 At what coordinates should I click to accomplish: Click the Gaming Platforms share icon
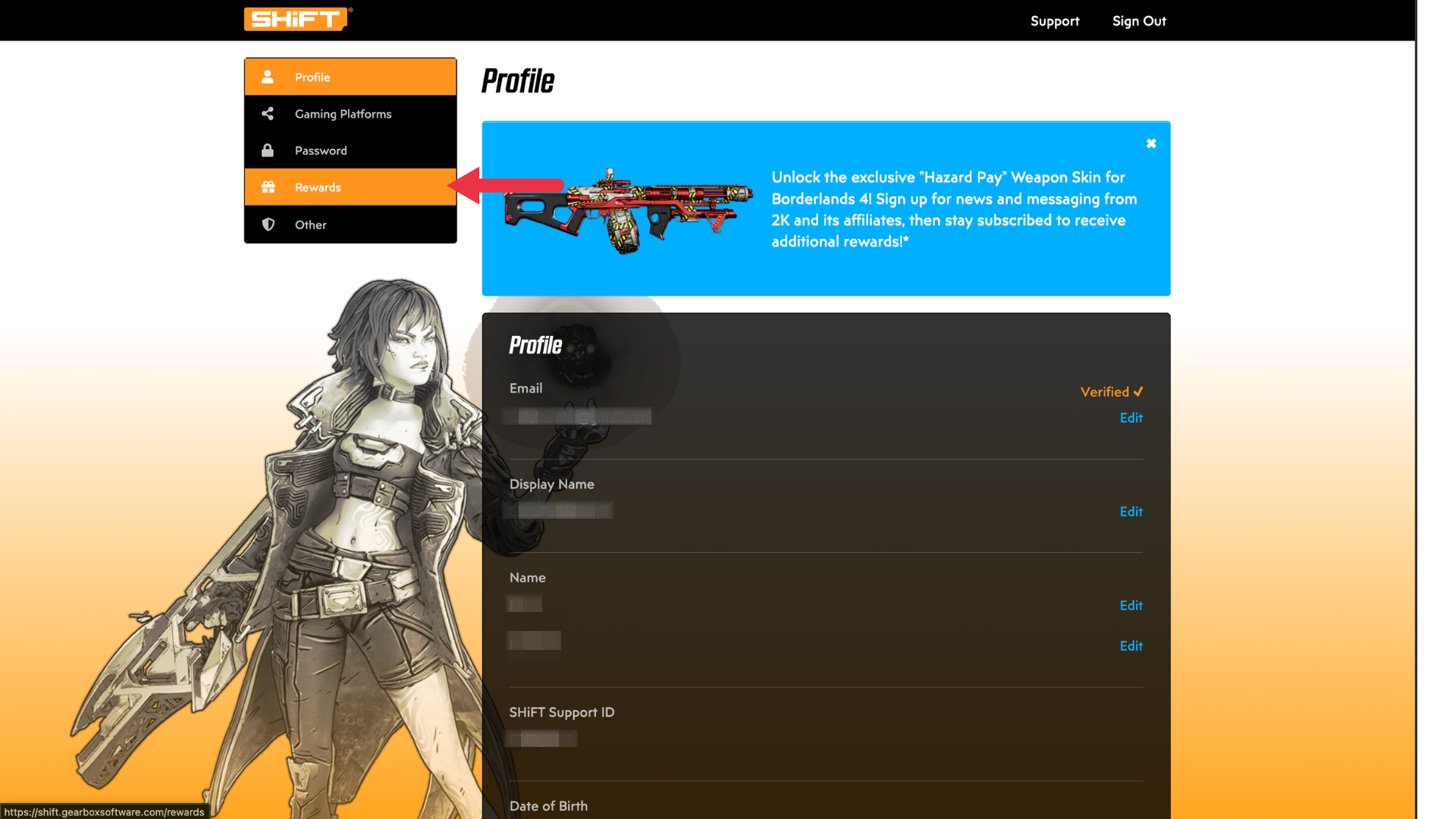pyautogui.click(x=268, y=114)
